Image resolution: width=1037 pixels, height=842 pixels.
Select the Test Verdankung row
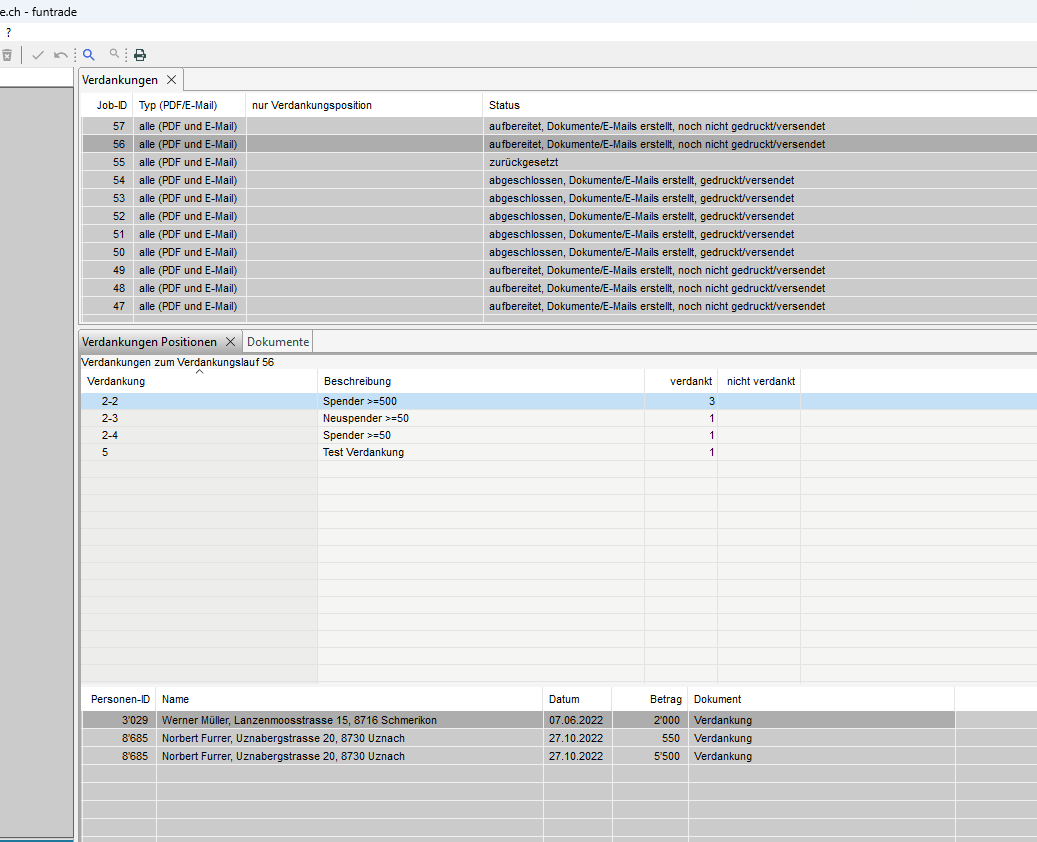tap(363, 452)
